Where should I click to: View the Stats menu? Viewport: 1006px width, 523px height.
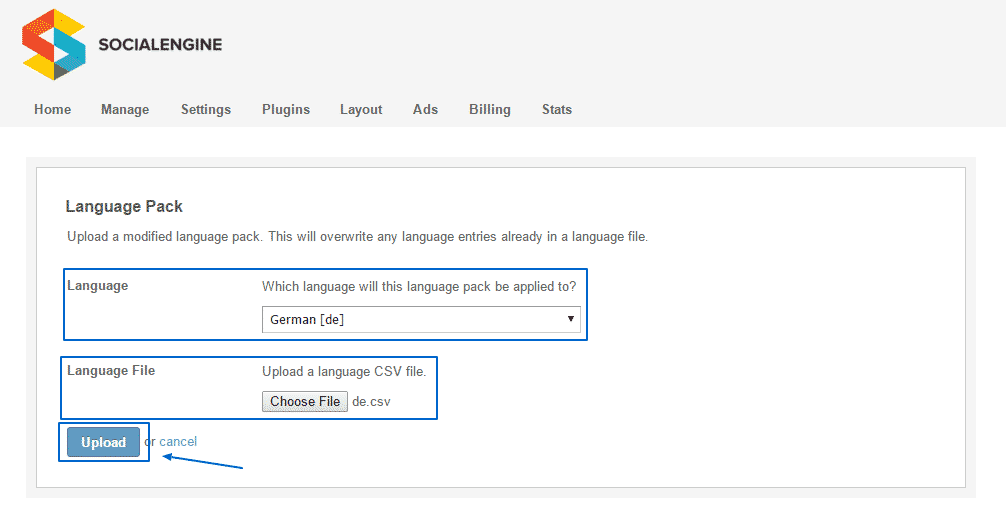tap(557, 110)
